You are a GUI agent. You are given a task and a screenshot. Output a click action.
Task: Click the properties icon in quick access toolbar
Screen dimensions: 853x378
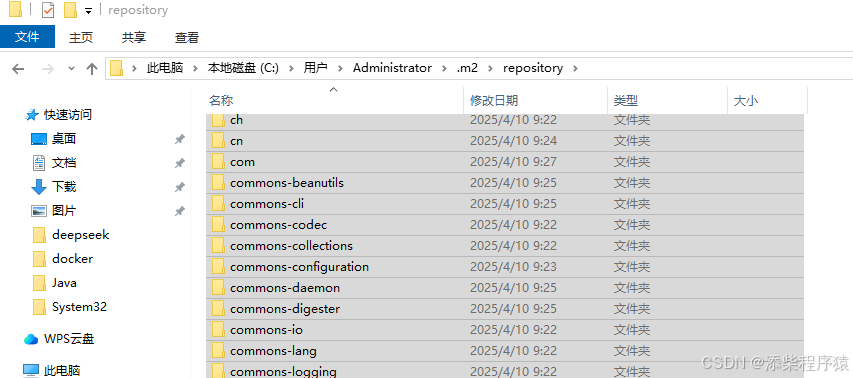48,10
